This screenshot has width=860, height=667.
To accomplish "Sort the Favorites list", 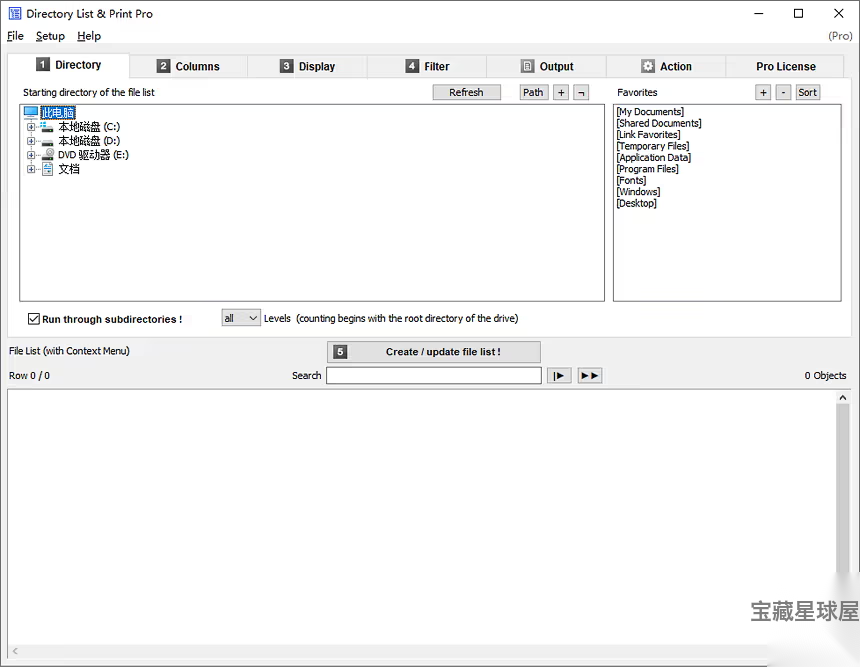I will pos(807,93).
